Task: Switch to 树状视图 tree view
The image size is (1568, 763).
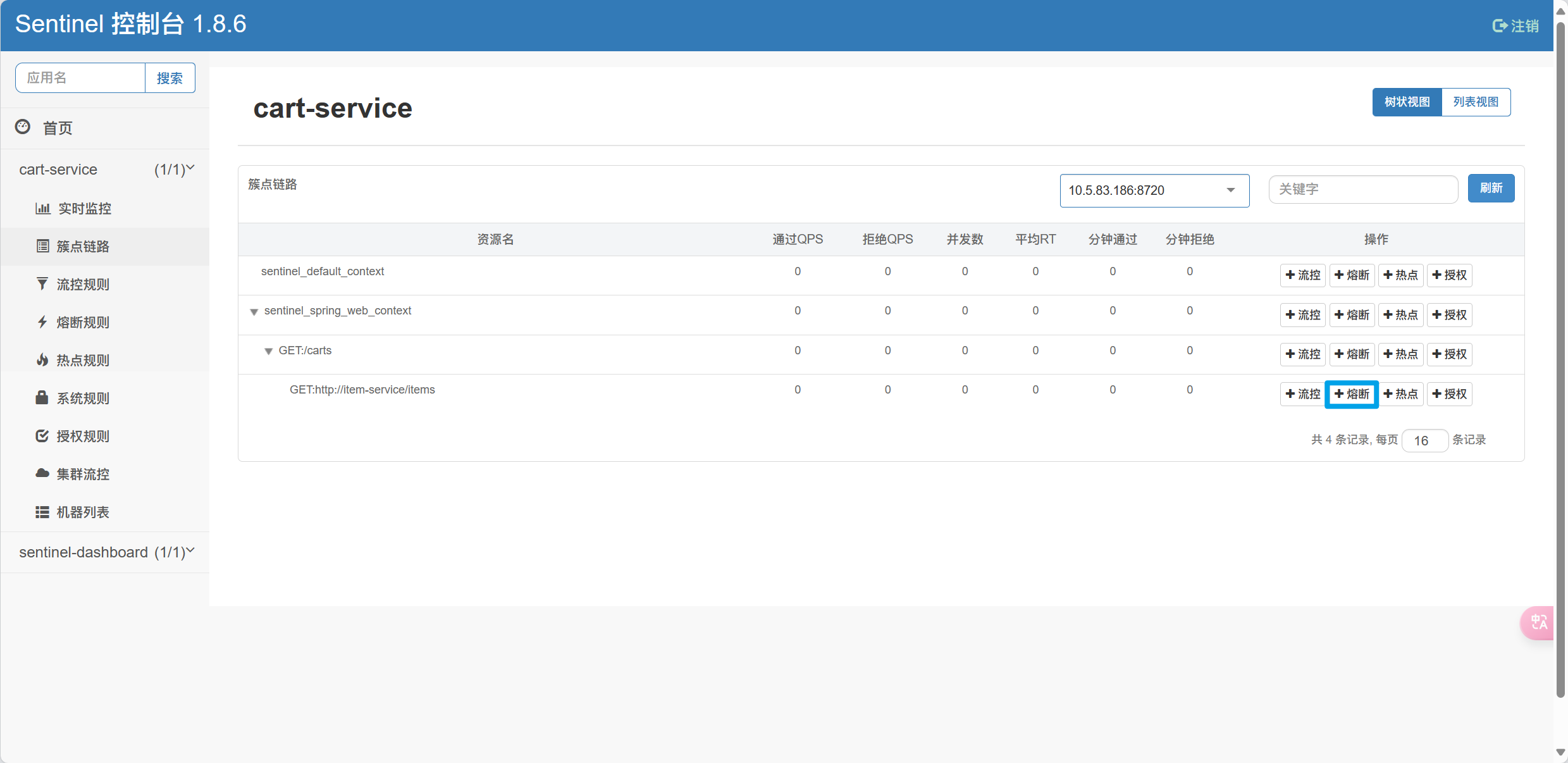Action: coord(1407,102)
